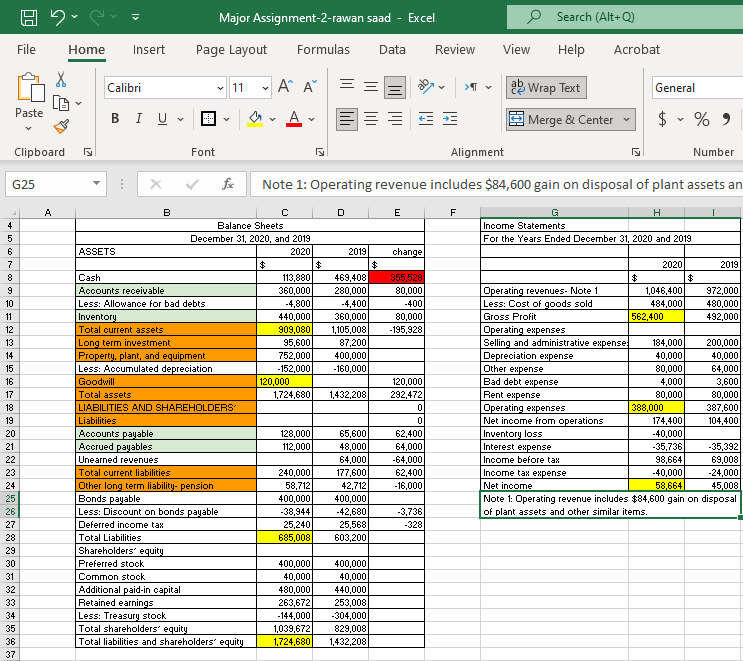743x661 pixels.
Task: Open Merge & Center dropdown arrow
Action: tap(627, 119)
